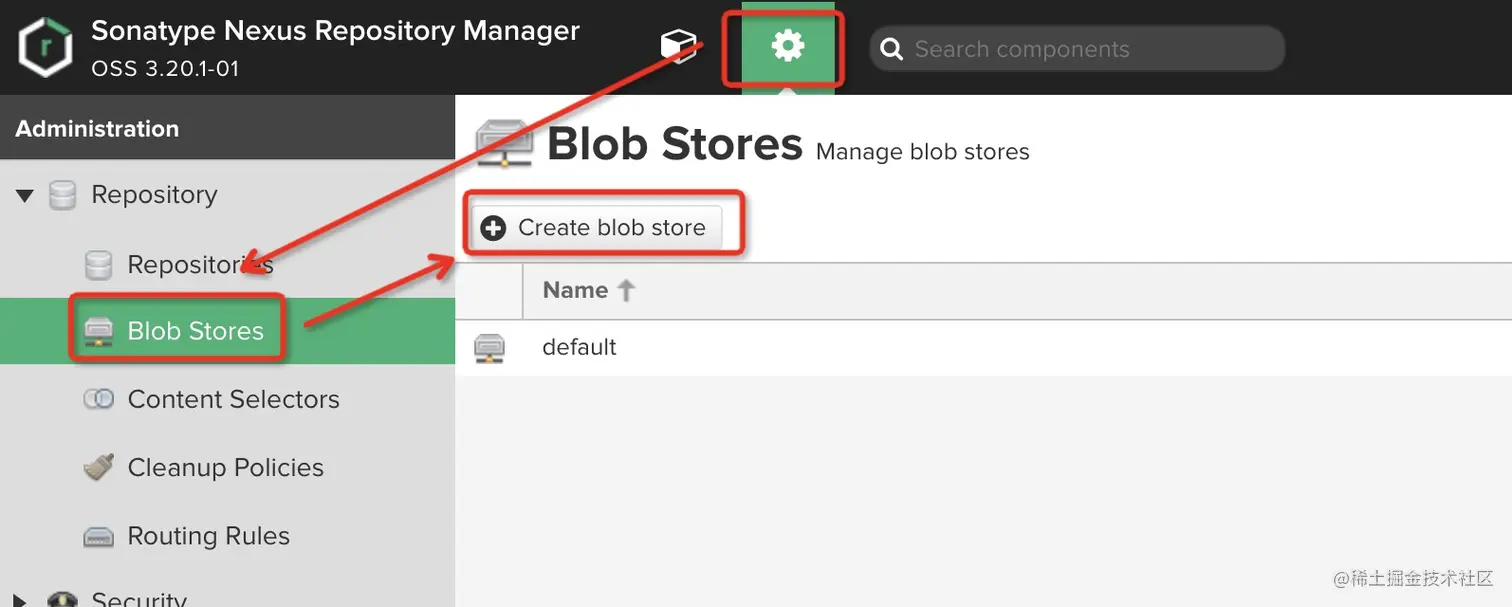Click the Browse cube icon in header
The height and width of the screenshot is (607, 1512).
(678, 47)
